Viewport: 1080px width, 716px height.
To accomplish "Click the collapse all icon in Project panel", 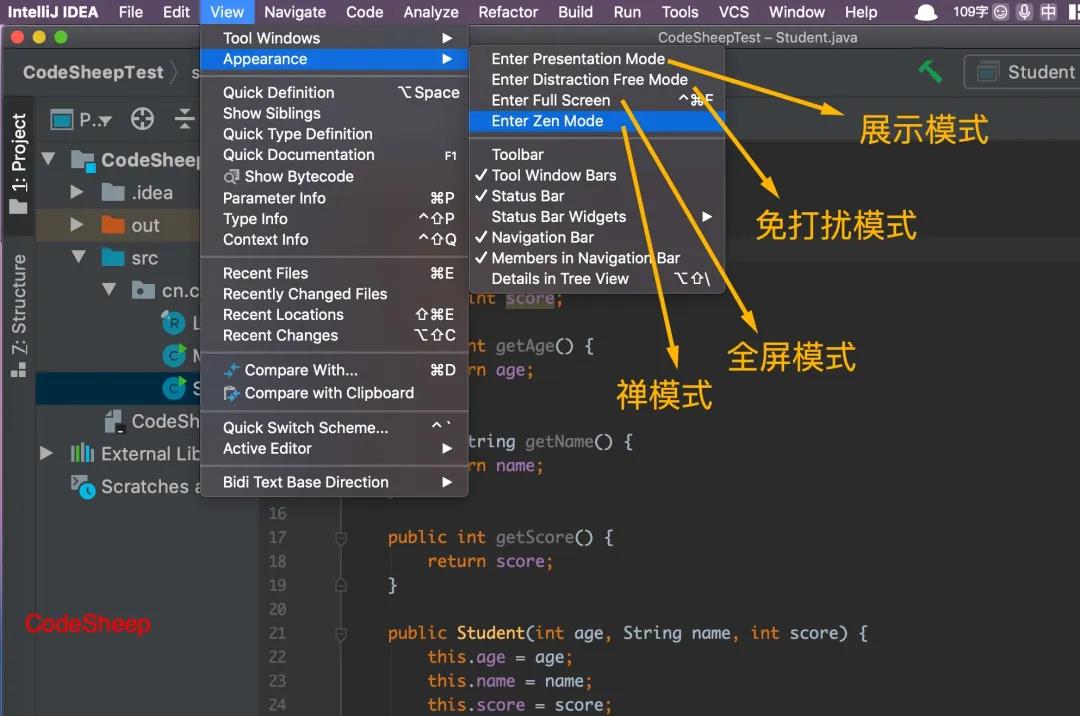I will [185, 119].
